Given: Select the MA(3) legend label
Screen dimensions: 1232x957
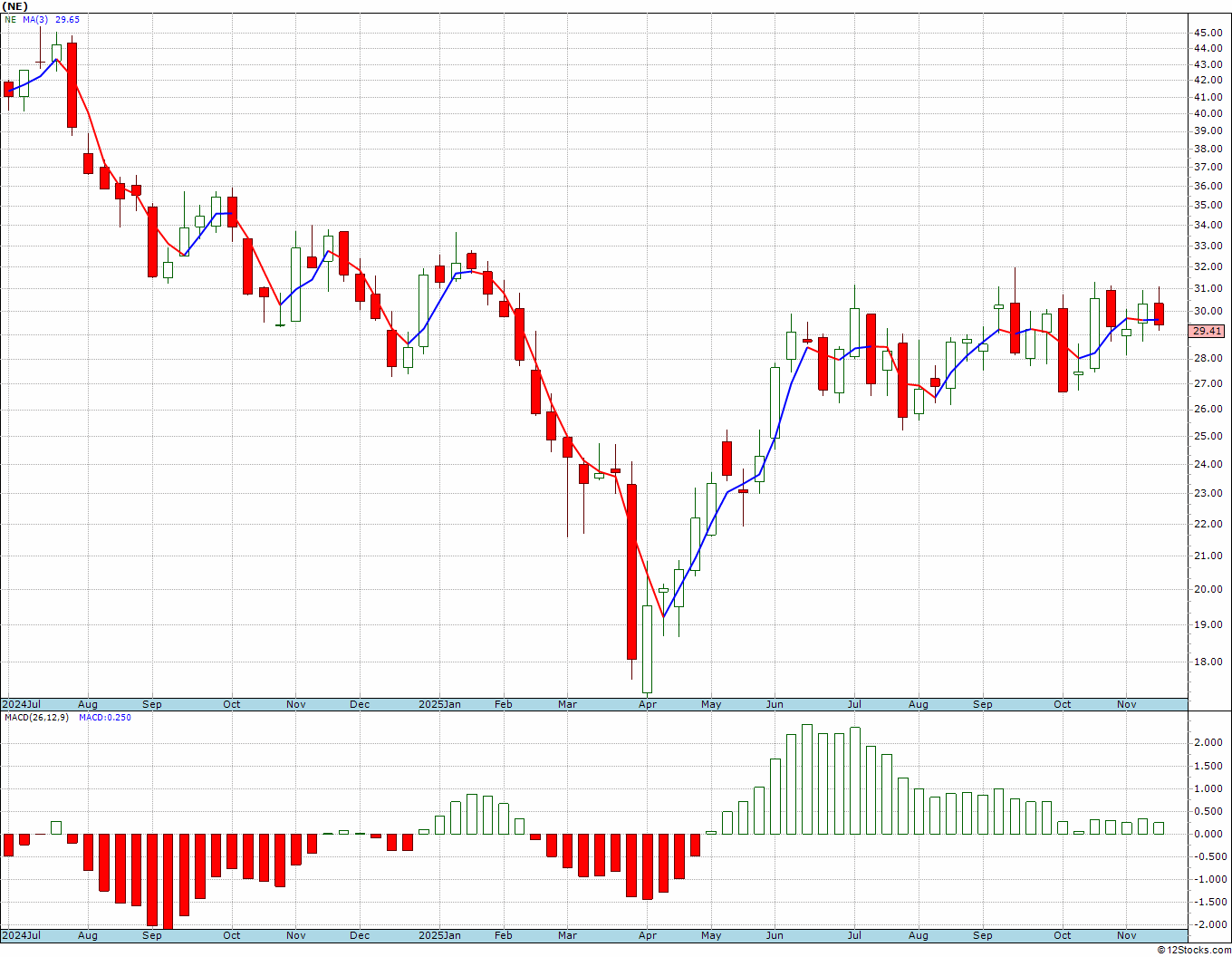Looking at the screenshot, I should pos(35,19).
